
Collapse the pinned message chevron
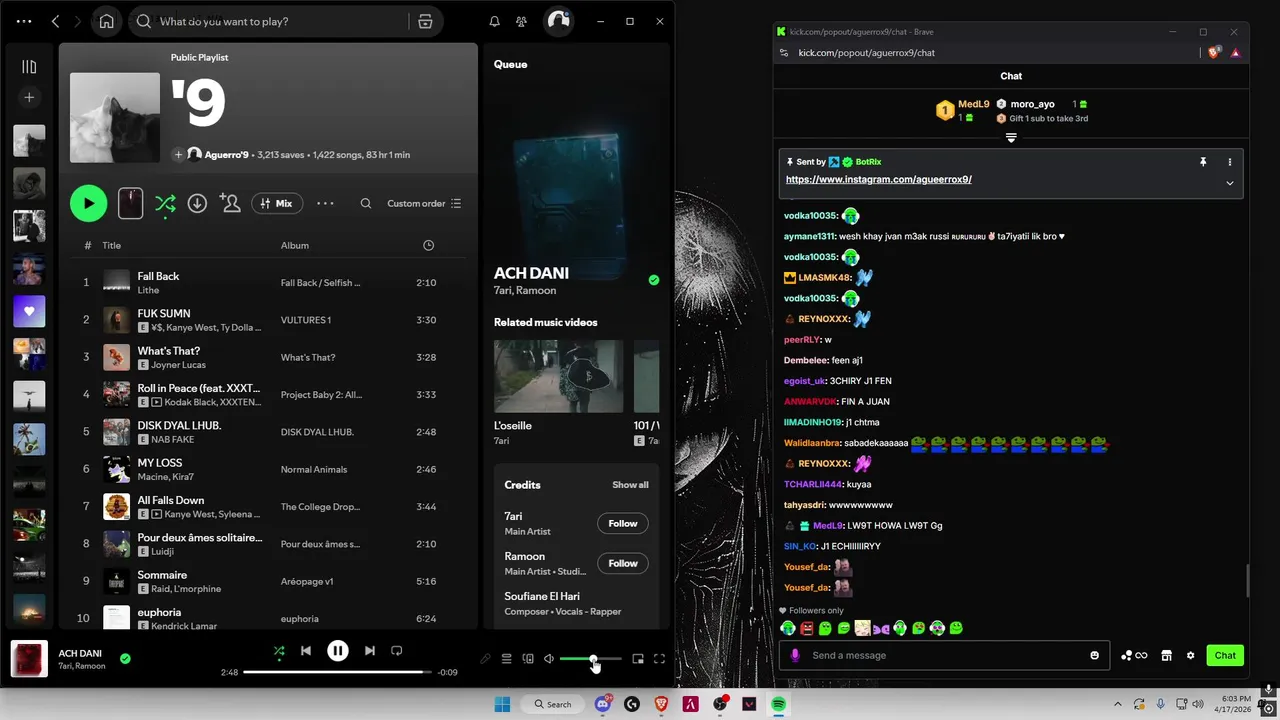click(1229, 183)
